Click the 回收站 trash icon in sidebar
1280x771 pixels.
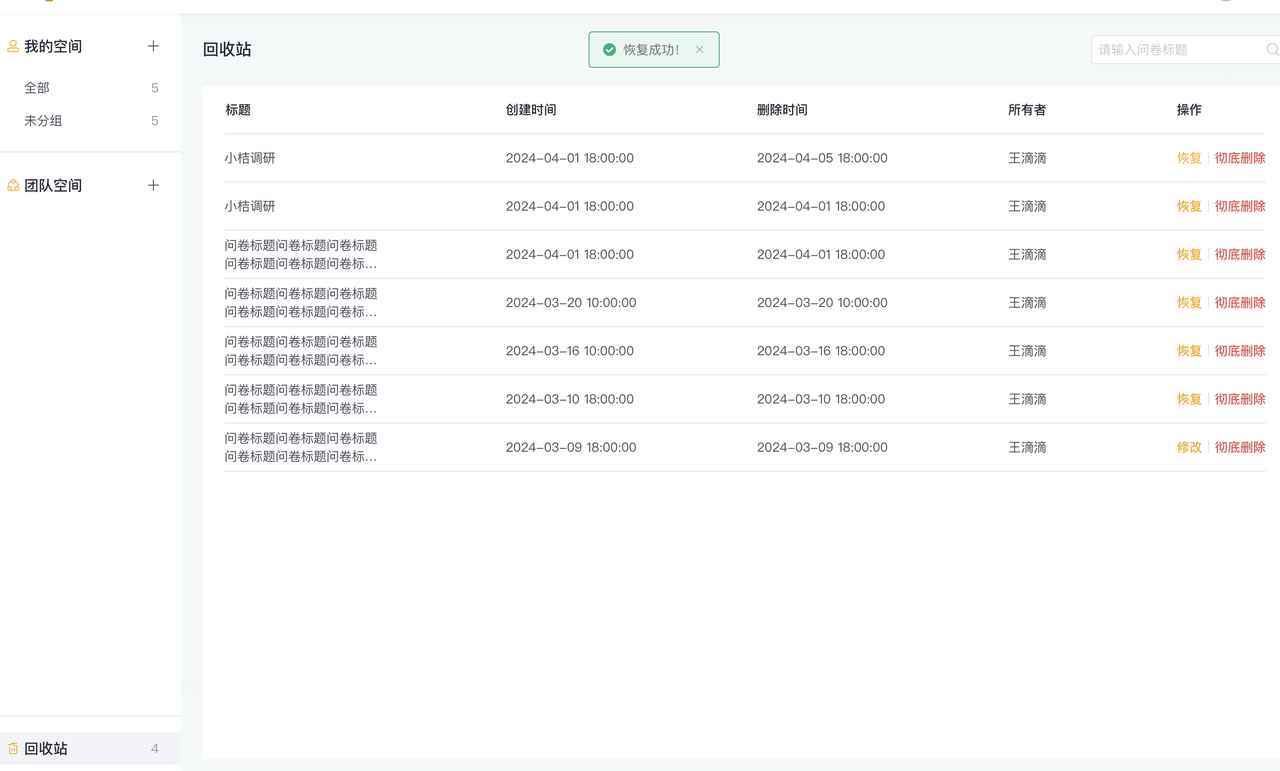click(x=13, y=748)
